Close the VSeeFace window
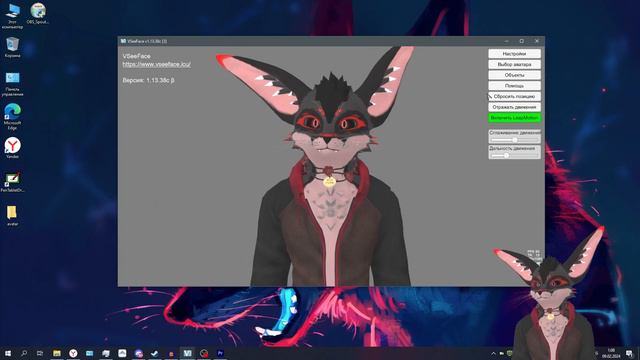Viewport: 640px width, 360px height. [x=537, y=41]
